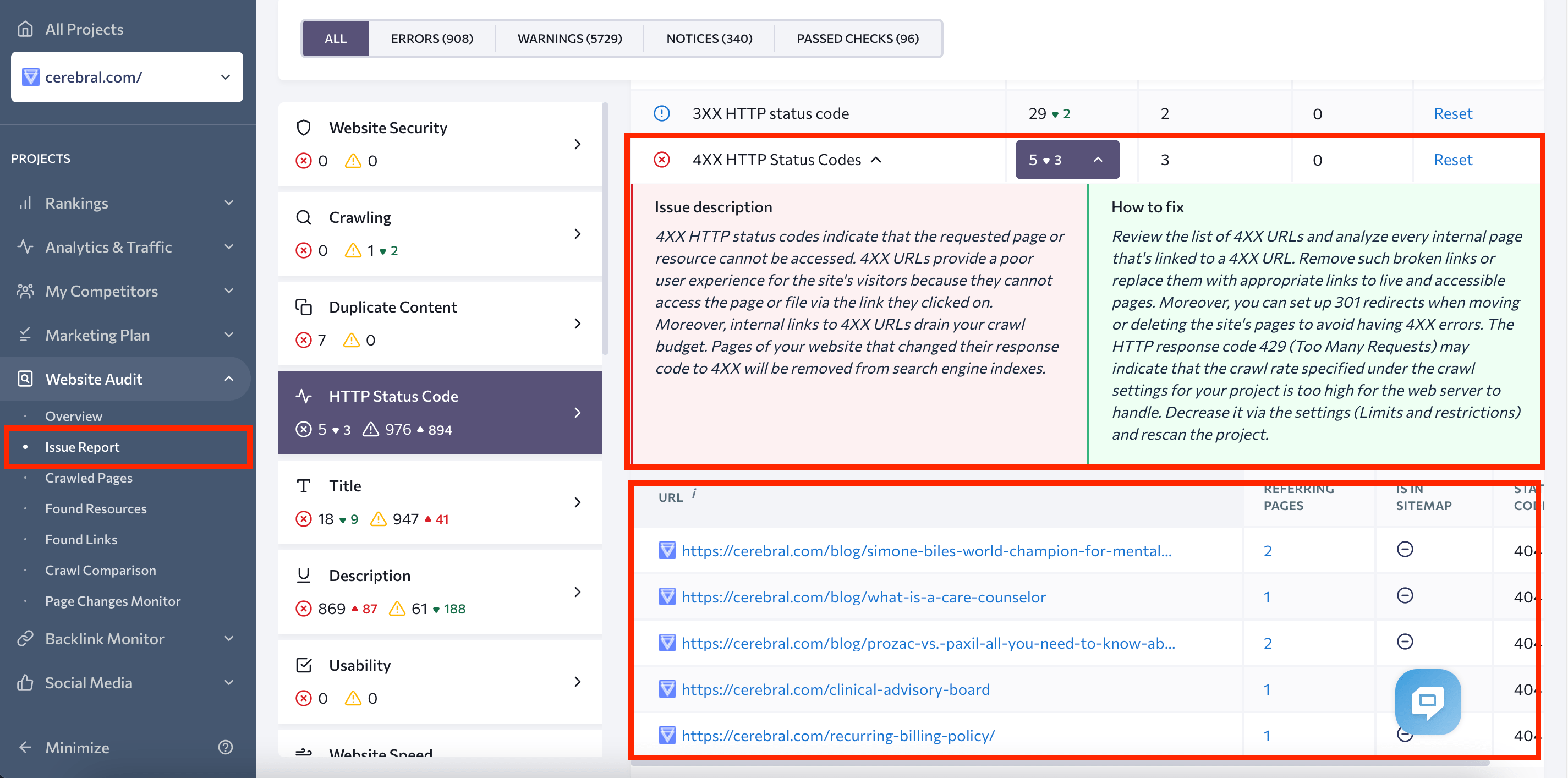Collapse the 5 pages count dropdown
This screenshot has width=1568, height=778.
pyautogui.click(x=1067, y=160)
